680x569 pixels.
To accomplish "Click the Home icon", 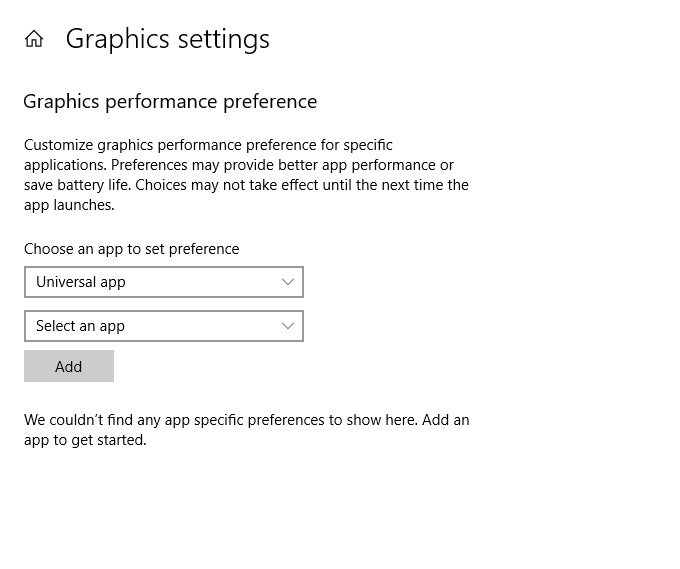I will (x=34, y=39).
